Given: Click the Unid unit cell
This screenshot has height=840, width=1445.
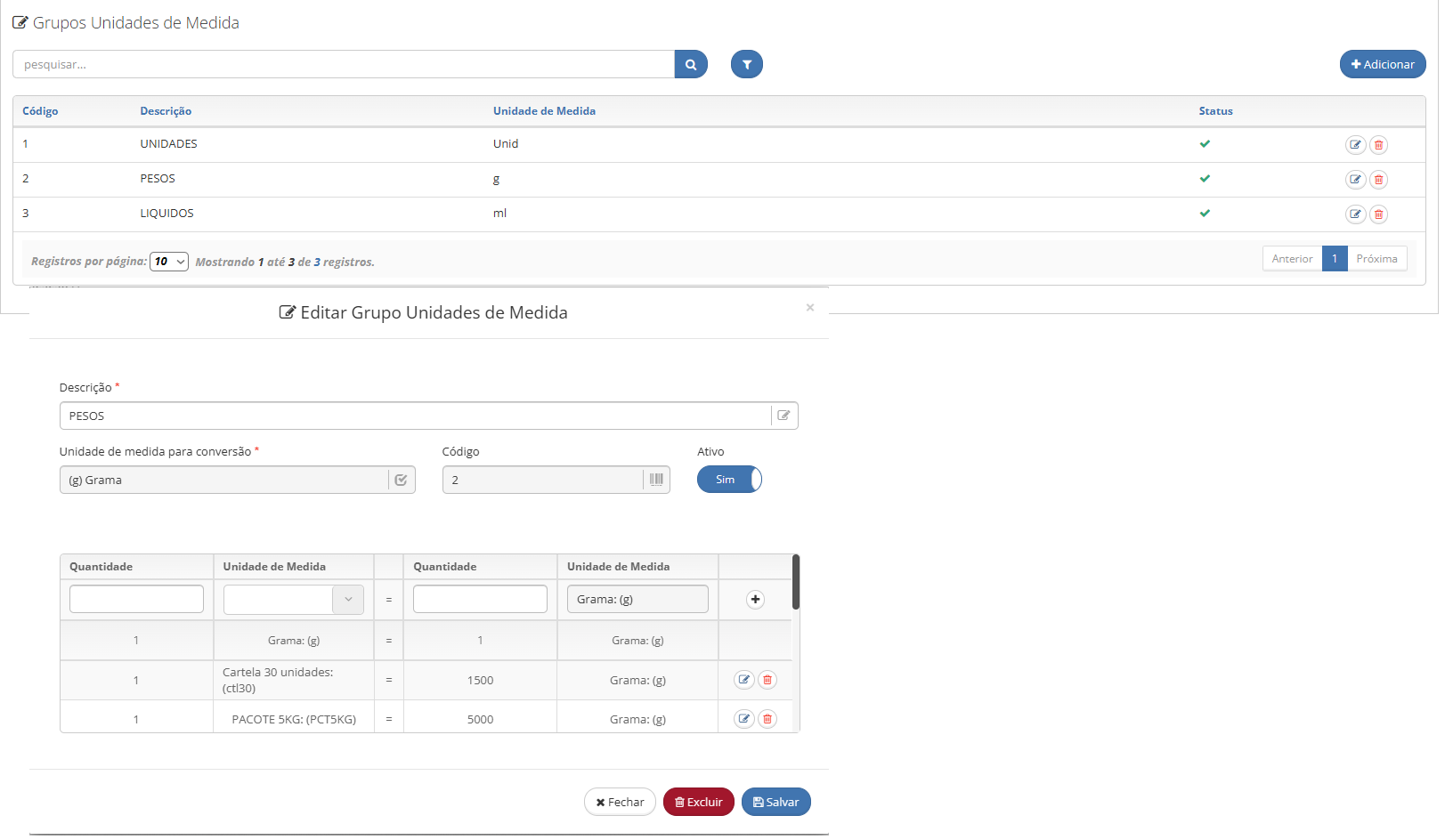Looking at the screenshot, I should coord(506,144).
